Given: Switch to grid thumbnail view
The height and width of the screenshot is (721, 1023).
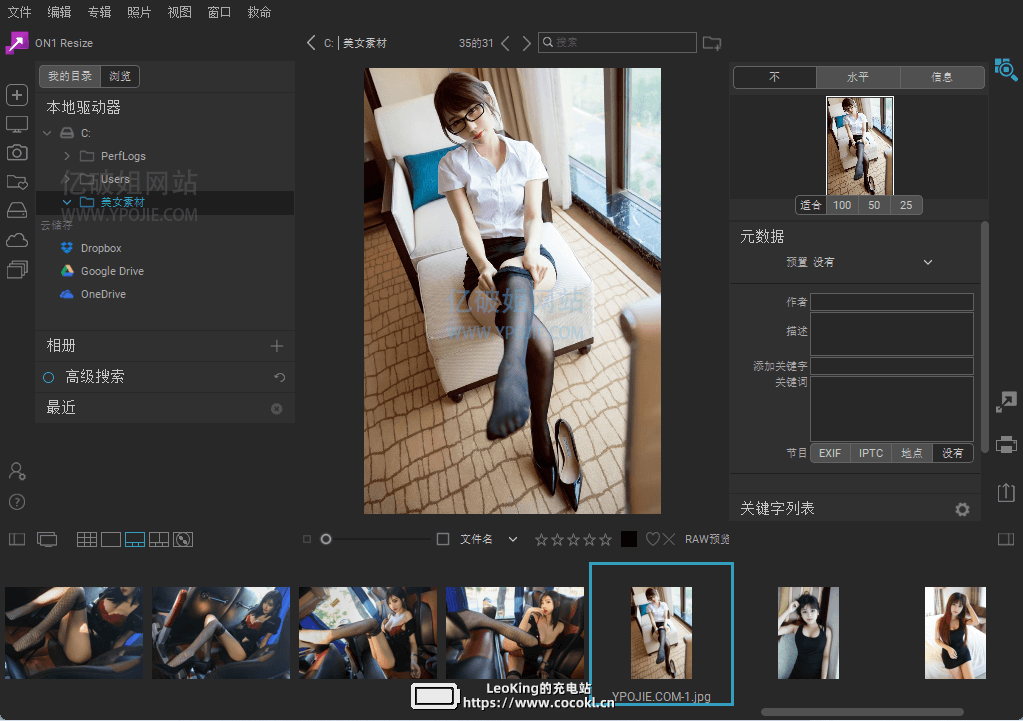Looking at the screenshot, I should [x=86, y=539].
